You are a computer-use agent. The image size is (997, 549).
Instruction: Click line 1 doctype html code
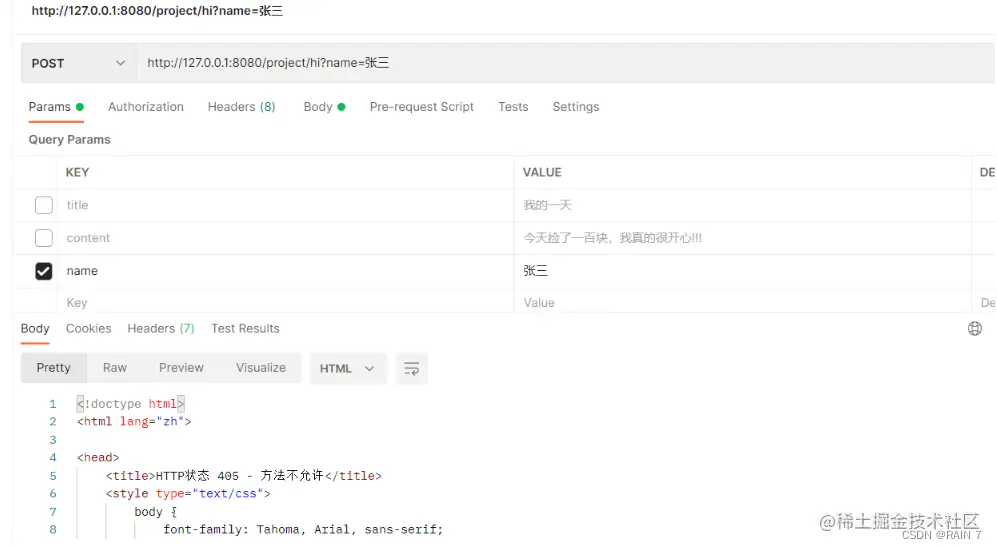(x=130, y=404)
